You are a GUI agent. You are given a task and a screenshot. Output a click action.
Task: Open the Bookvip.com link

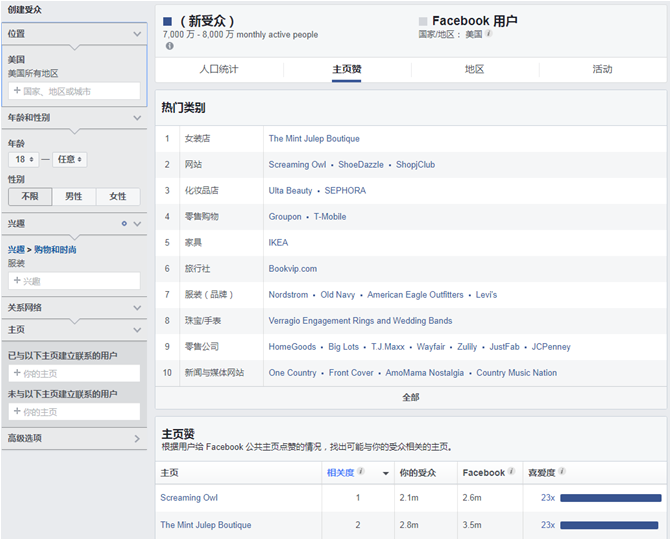[293, 269]
